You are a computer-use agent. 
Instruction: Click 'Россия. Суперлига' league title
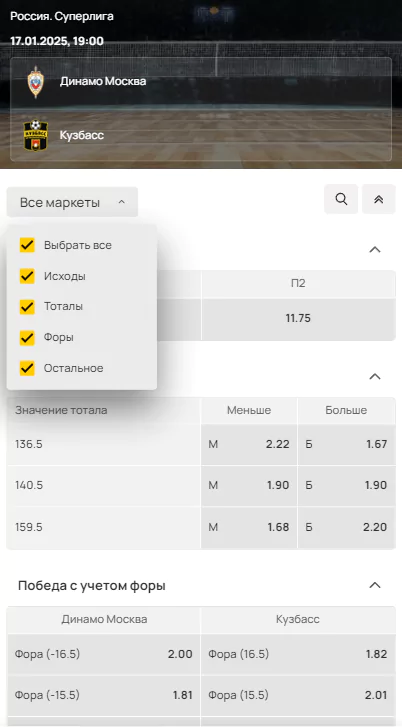point(62,17)
